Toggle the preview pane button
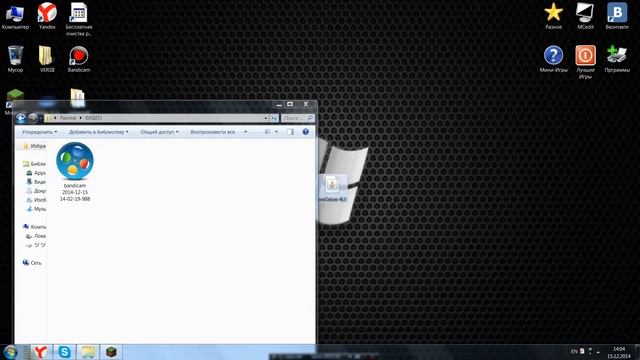640x360 pixels. [290, 132]
